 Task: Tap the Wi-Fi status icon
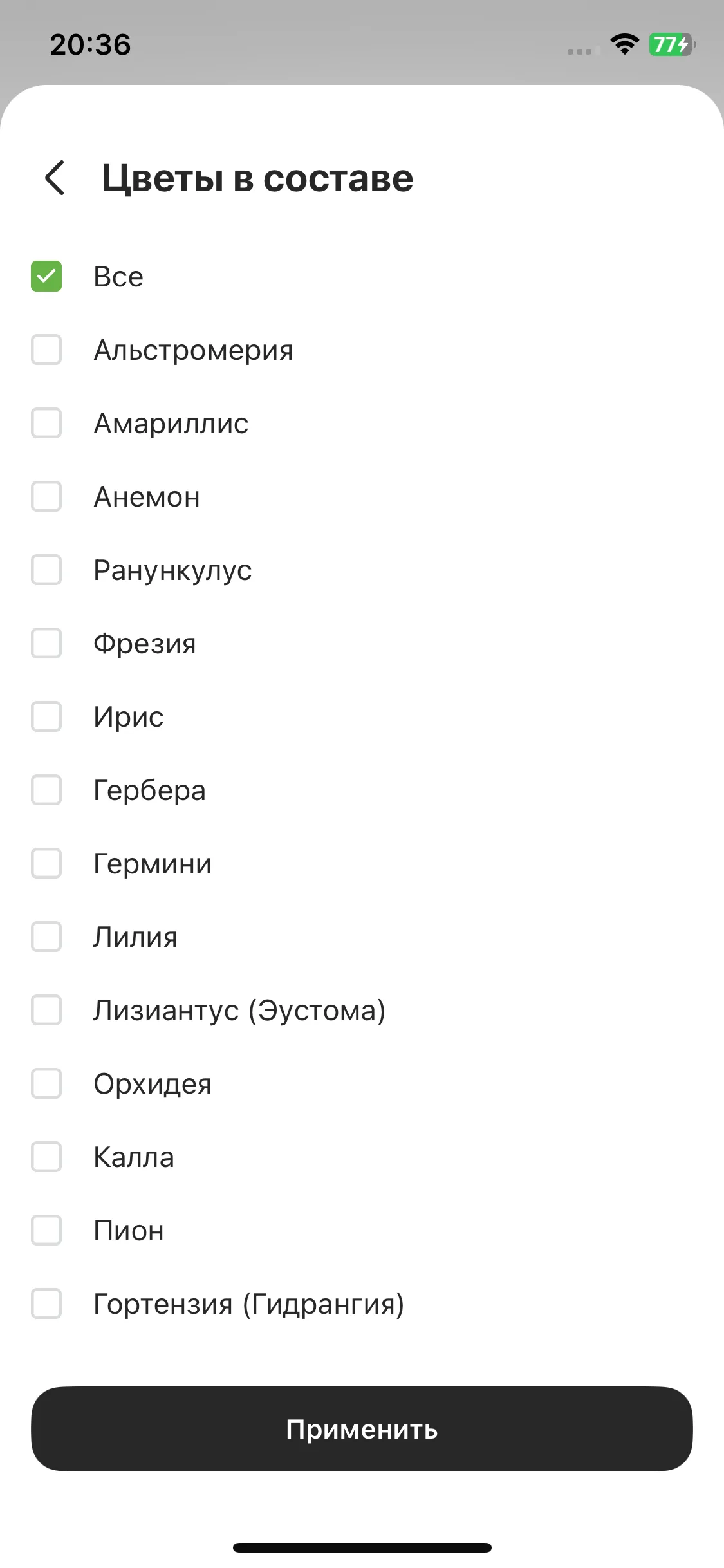pyautogui.click(x=624, y=44)
